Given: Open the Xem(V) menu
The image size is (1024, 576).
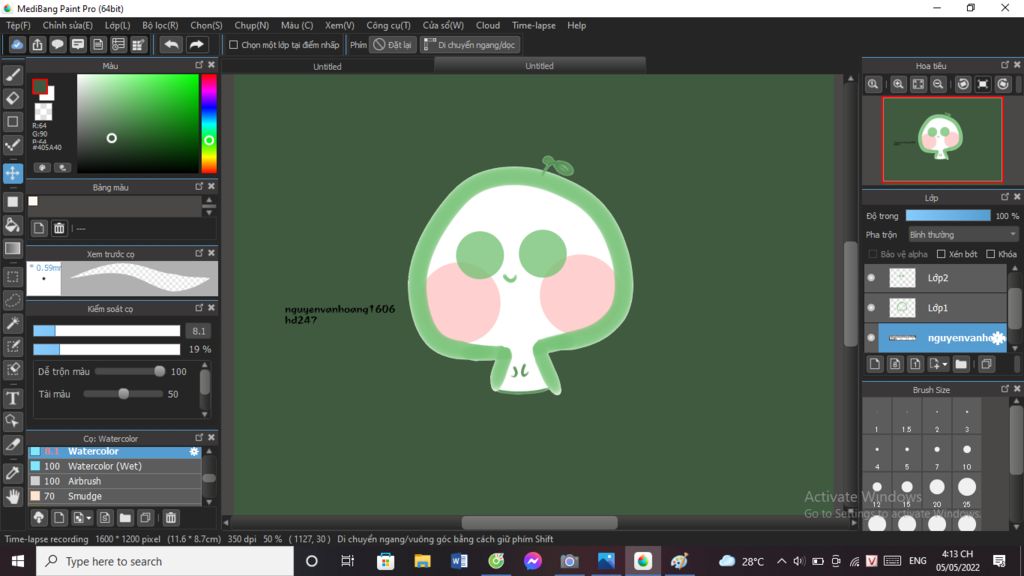Looking at the screenshot, I should [x=340, y=25].
